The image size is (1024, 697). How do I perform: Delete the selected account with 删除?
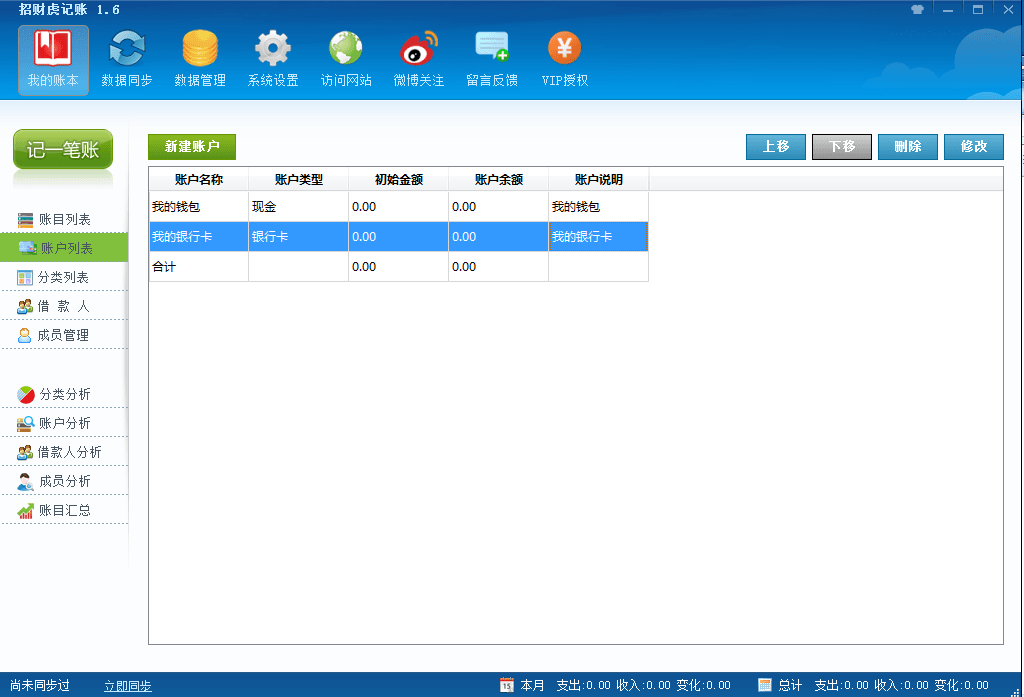[907, 146]
